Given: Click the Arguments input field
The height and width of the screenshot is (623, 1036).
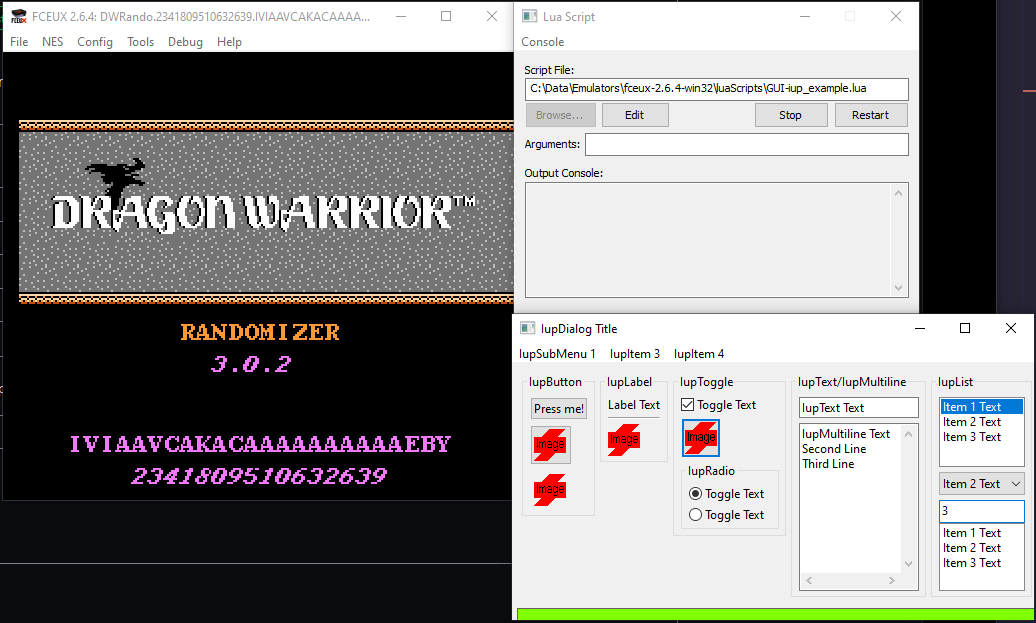Looking at the screenshot, I should tap(747, 145).
